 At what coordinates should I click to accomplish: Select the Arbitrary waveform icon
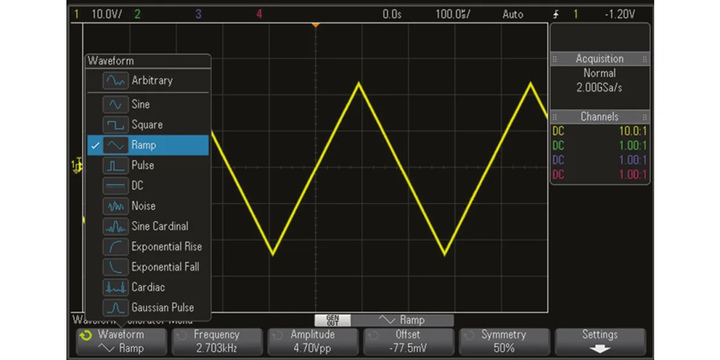pyautogui.click(x=115, y=80)
